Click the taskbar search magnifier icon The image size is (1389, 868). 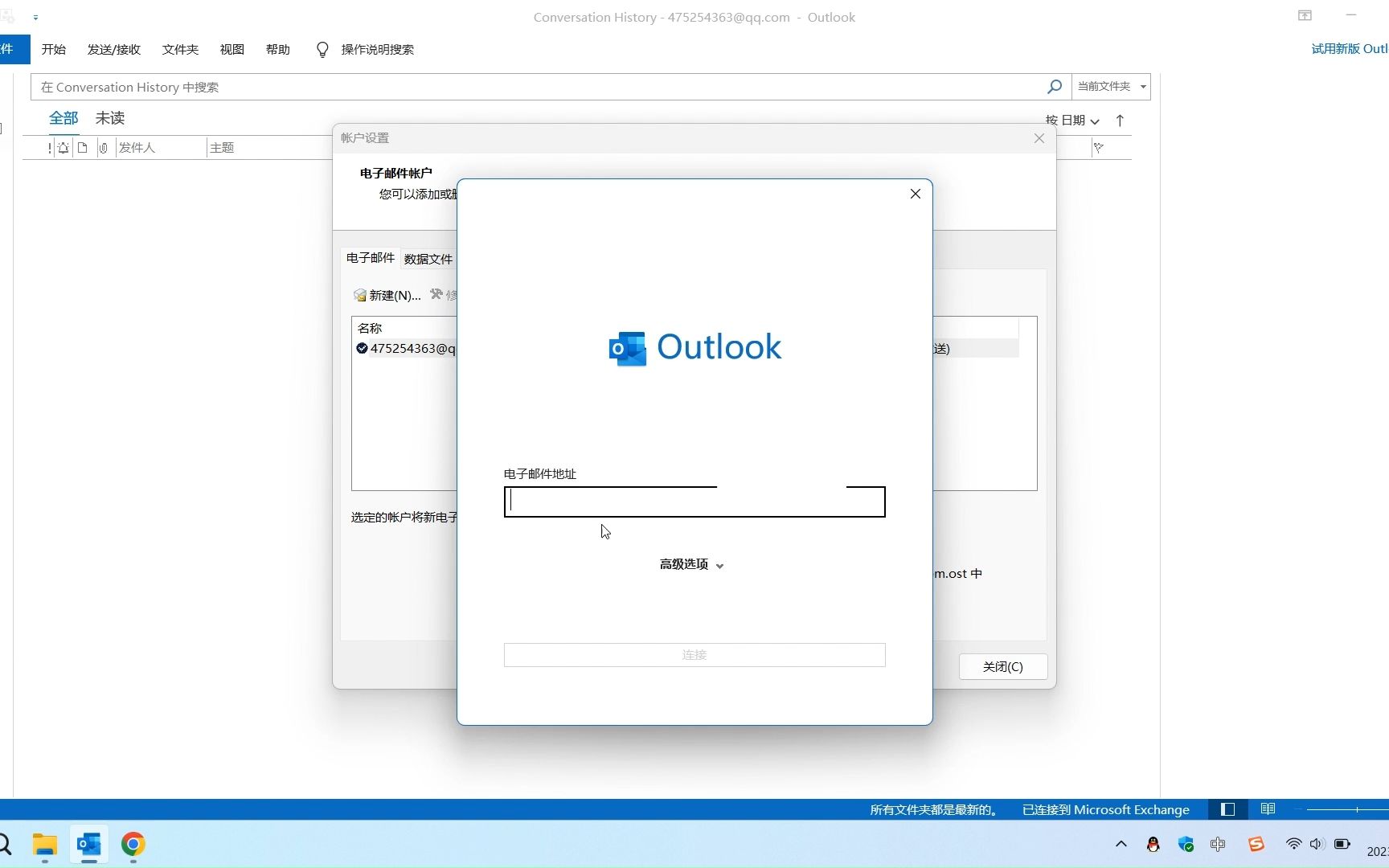4,845
